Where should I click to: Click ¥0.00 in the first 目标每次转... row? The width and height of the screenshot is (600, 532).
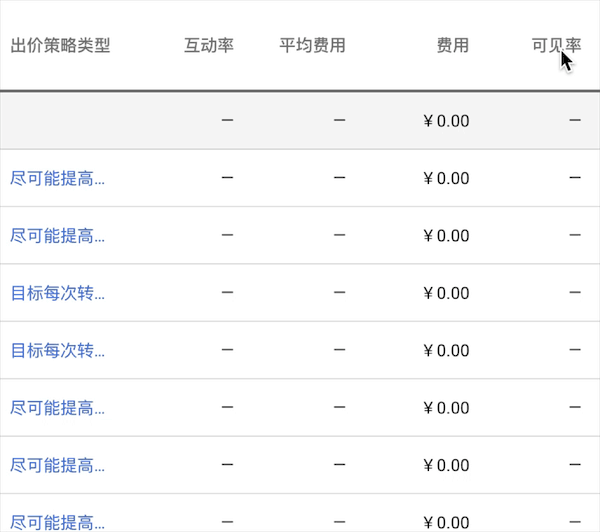[x=446, y=294]
